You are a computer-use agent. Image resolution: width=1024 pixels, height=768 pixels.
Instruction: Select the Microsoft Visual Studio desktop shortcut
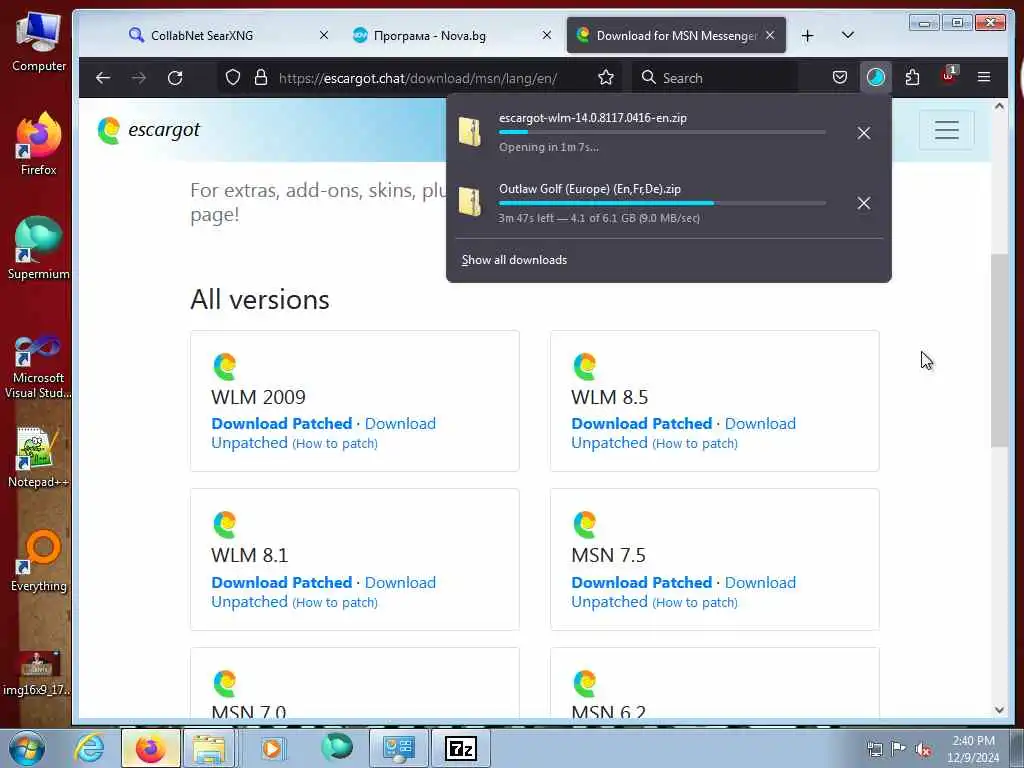(38, 367)
